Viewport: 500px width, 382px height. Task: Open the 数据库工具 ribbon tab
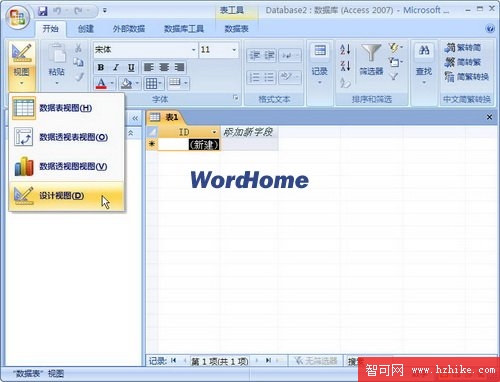(x=184, y=29)
